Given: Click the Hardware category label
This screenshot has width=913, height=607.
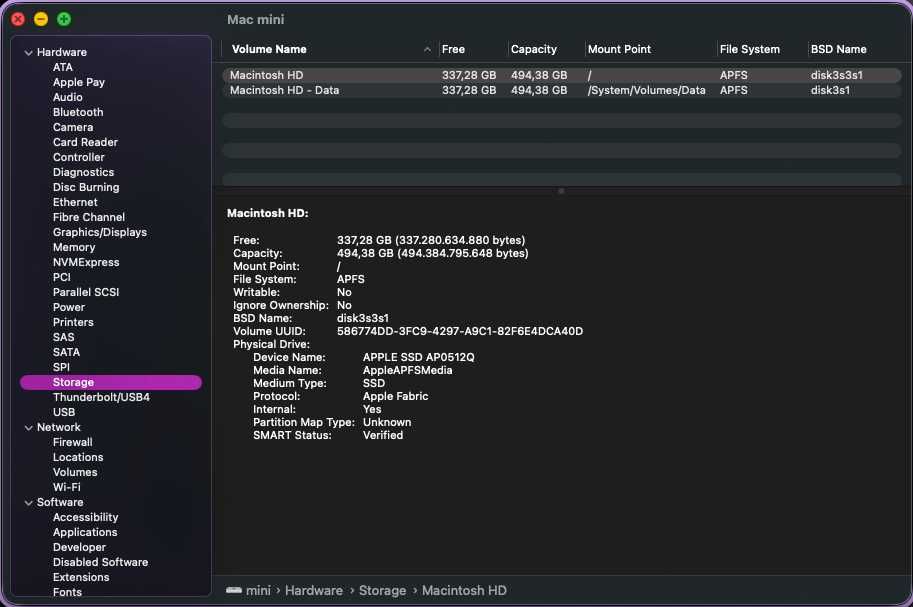Looking at the screenshot, I should coord(62,52).
